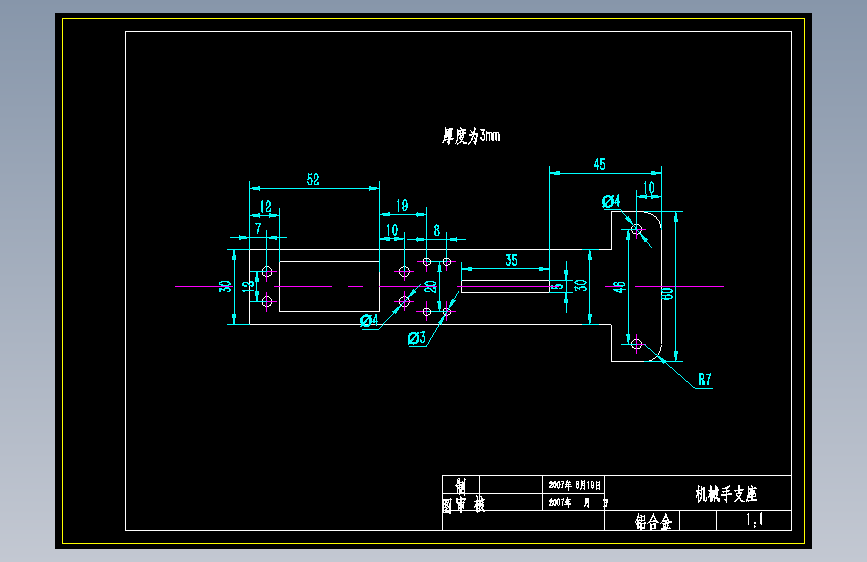867x562 pixels.
Task: Select the "5" slot width dimension
Action: click(558, 286)
